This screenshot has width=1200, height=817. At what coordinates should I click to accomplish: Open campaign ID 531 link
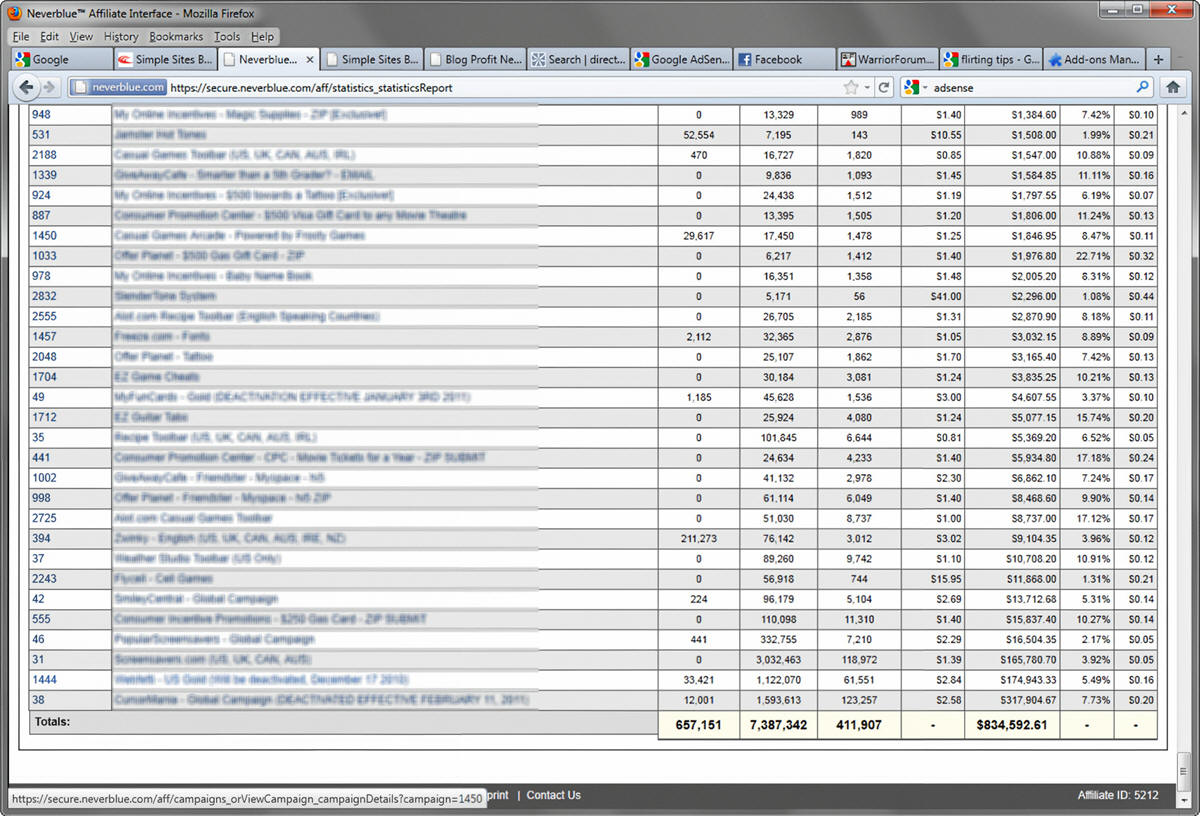(41, 135)
